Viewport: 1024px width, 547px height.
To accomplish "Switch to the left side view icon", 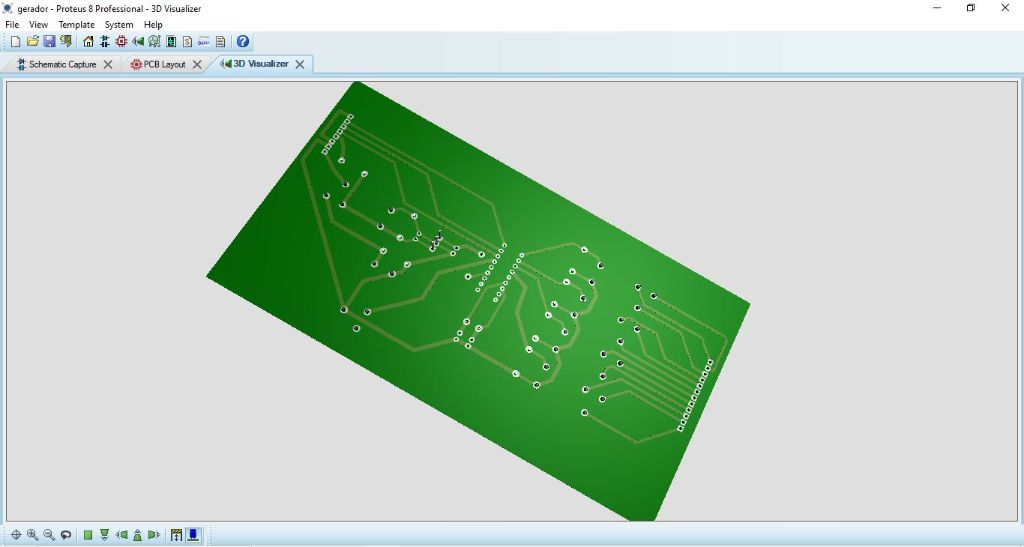I will coord(121,535).
